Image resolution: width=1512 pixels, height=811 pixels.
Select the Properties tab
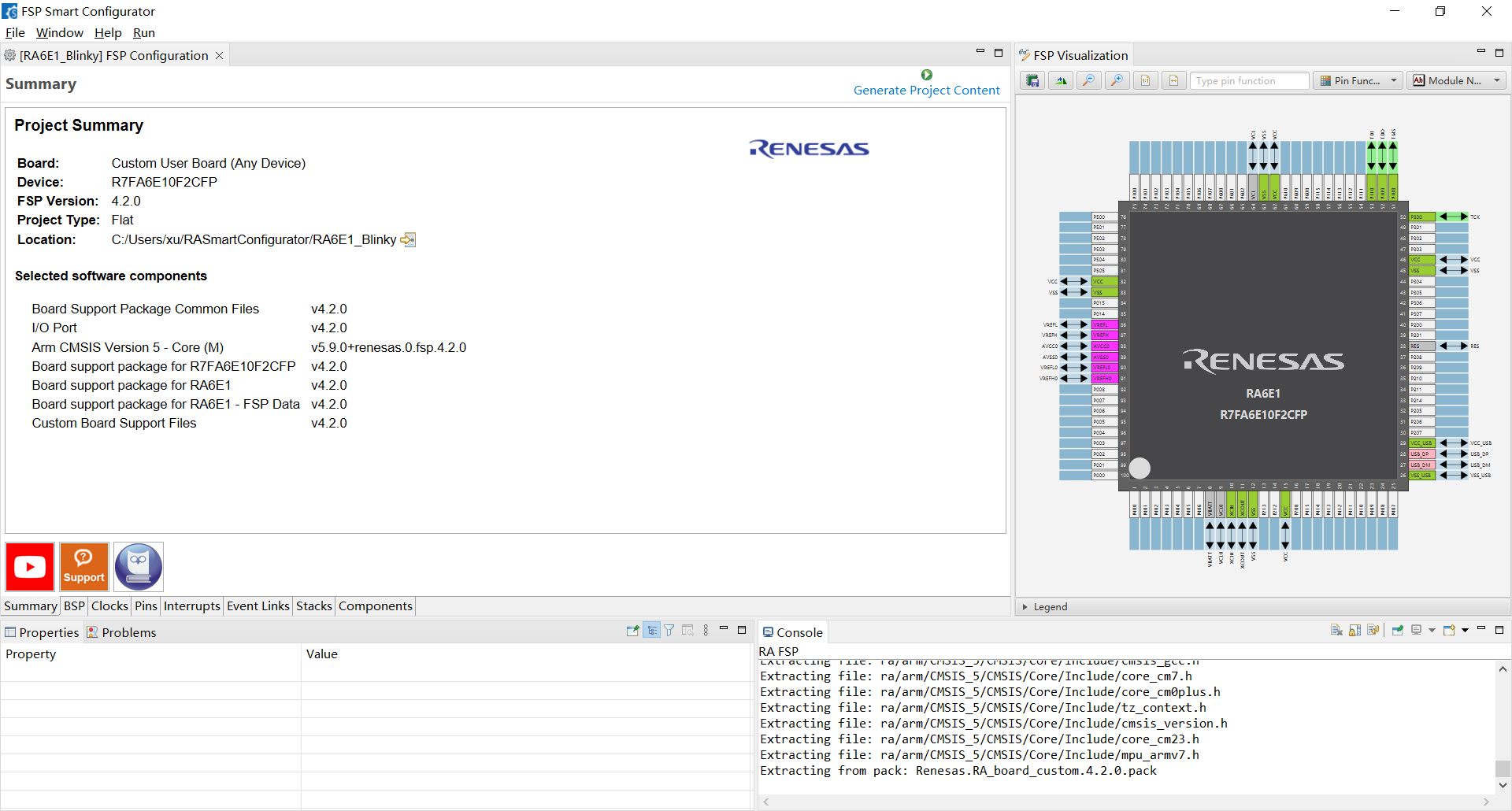(42, 632)
